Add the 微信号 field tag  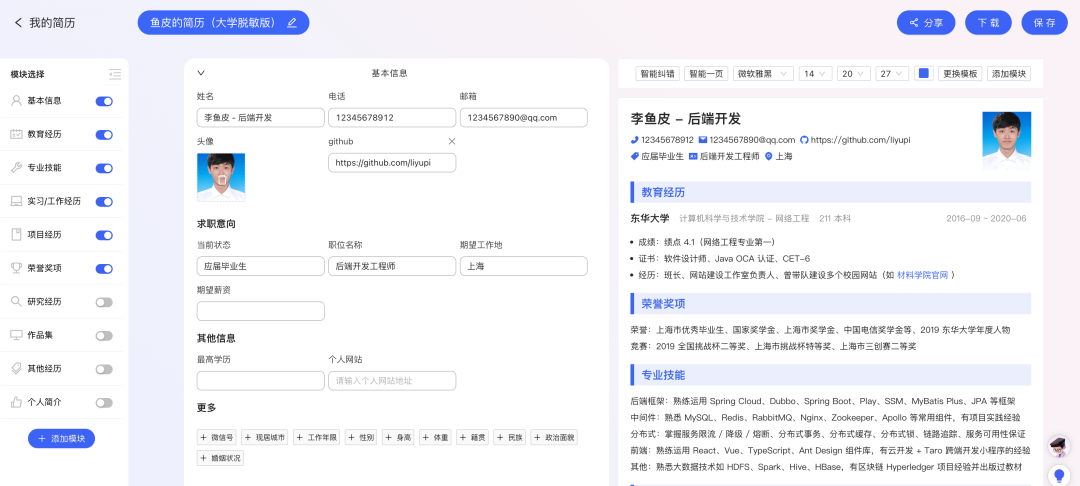tap(216, 437)
